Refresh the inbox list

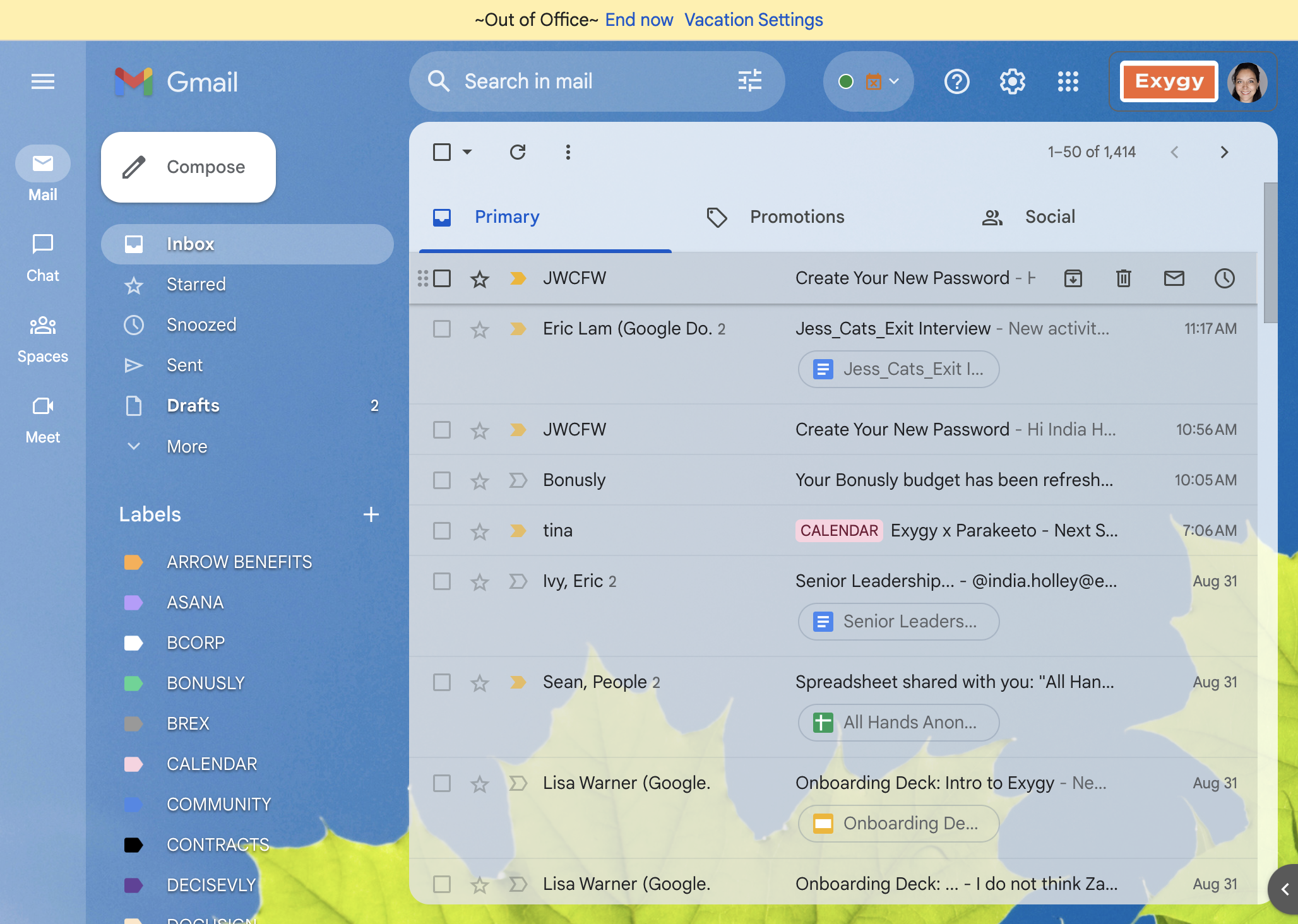click(518, 152)
